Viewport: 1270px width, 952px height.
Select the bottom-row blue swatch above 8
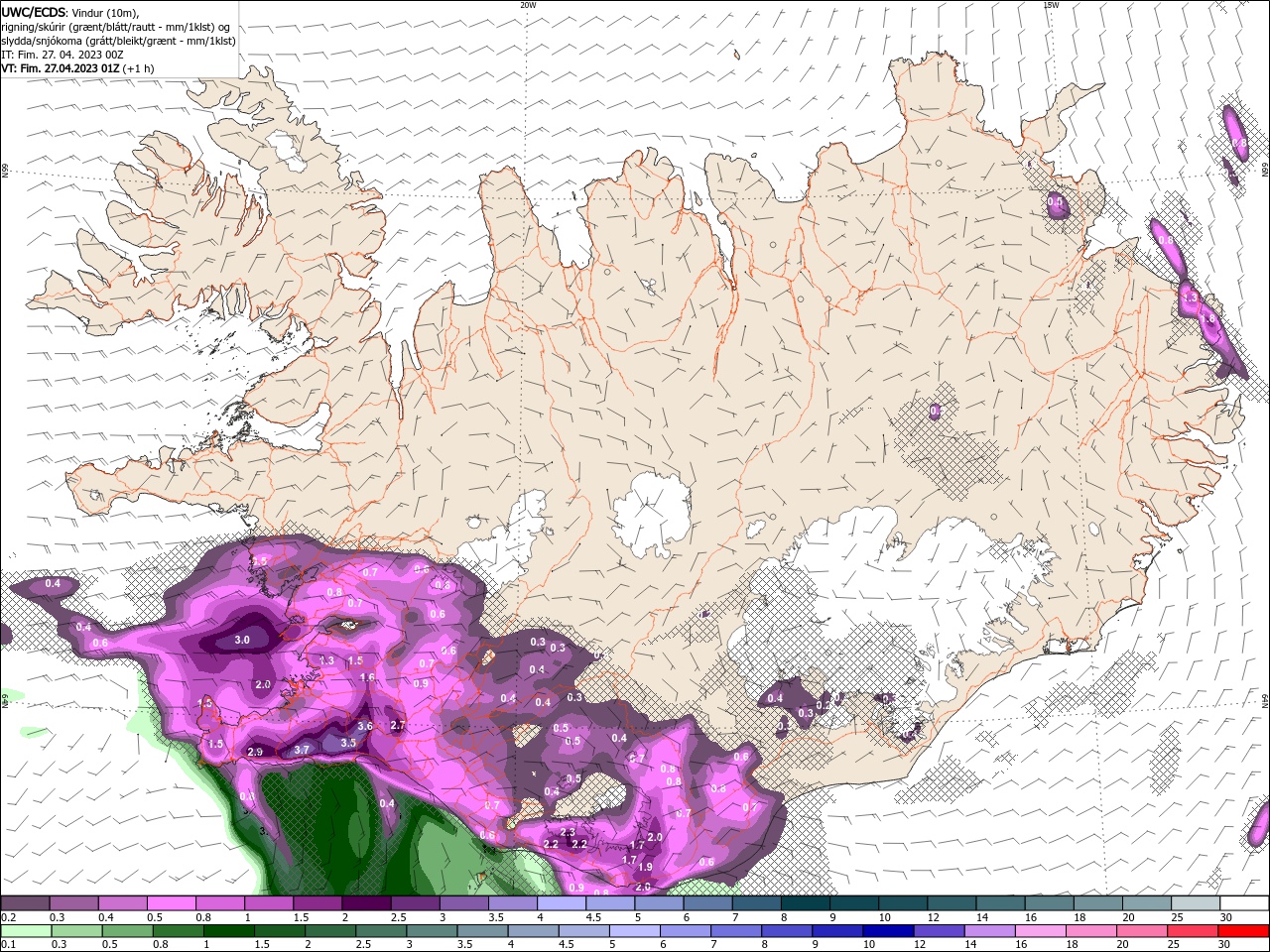tap(787, 931)
